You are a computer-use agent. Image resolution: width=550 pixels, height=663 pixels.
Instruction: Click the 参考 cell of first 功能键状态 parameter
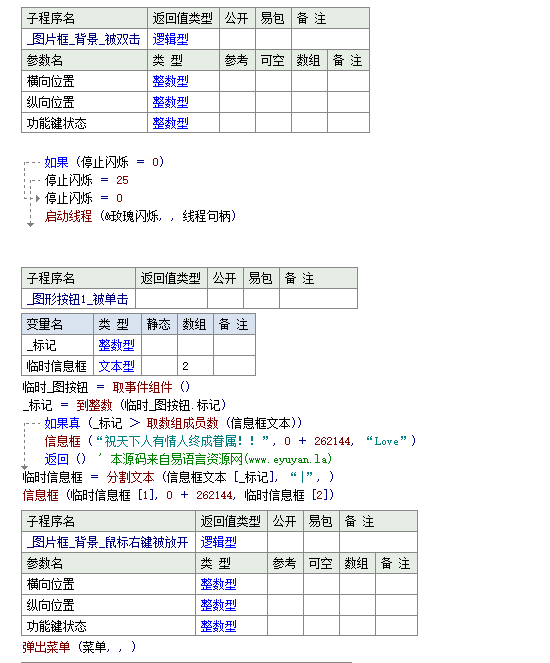[x=238, y=123]
